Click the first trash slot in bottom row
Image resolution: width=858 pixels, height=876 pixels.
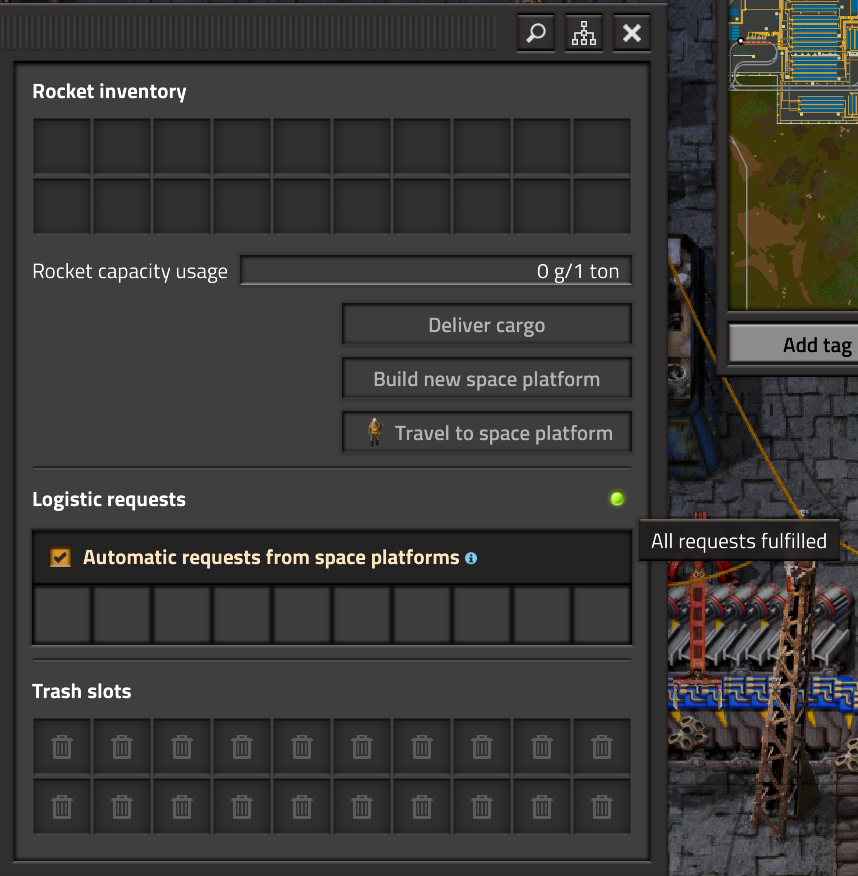[62, 805]
